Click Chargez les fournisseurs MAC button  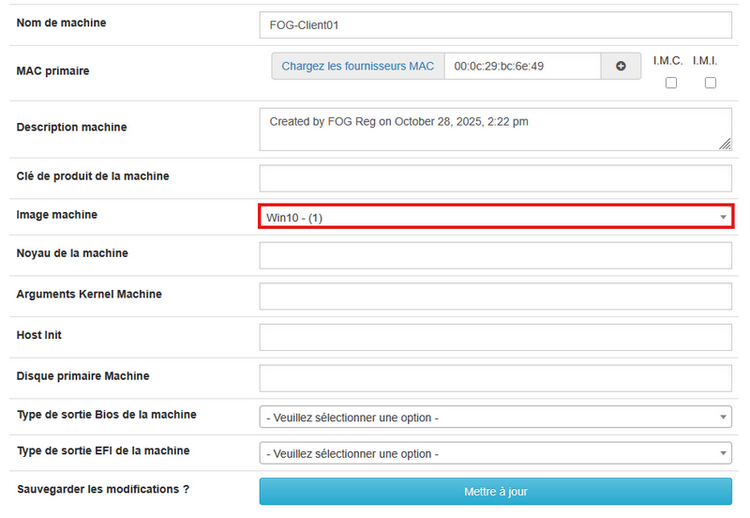click(358, 66)
